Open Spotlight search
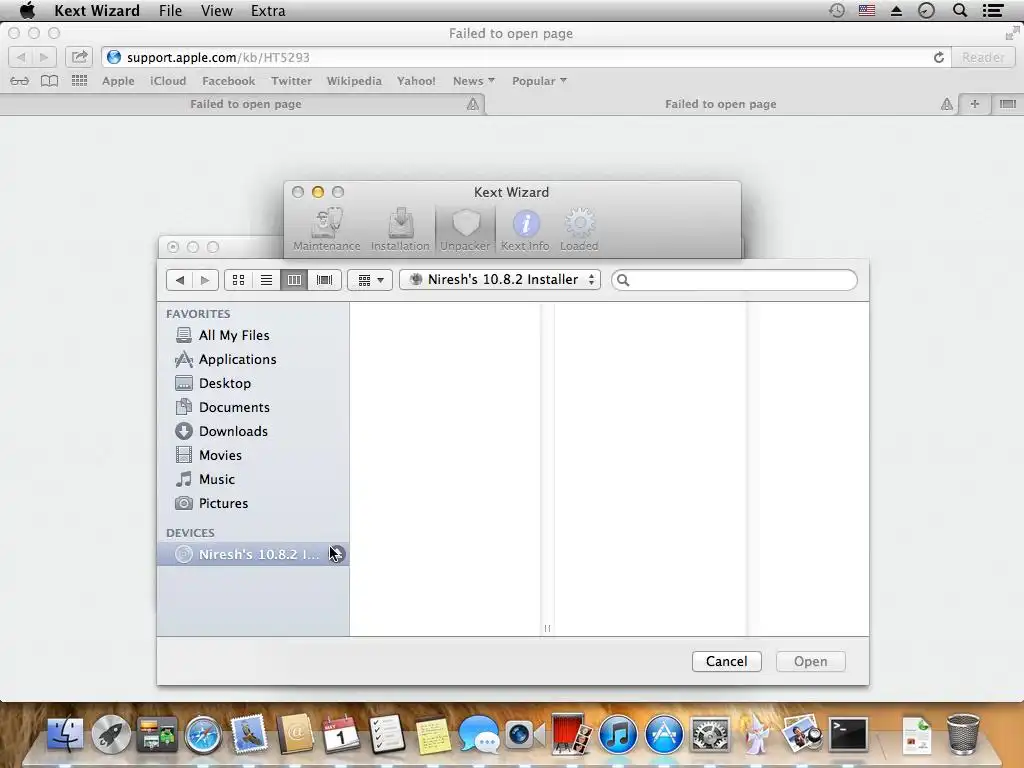The width and height of the screenshot is (1024, 768). pyautogui.click(x=960, y=10)
